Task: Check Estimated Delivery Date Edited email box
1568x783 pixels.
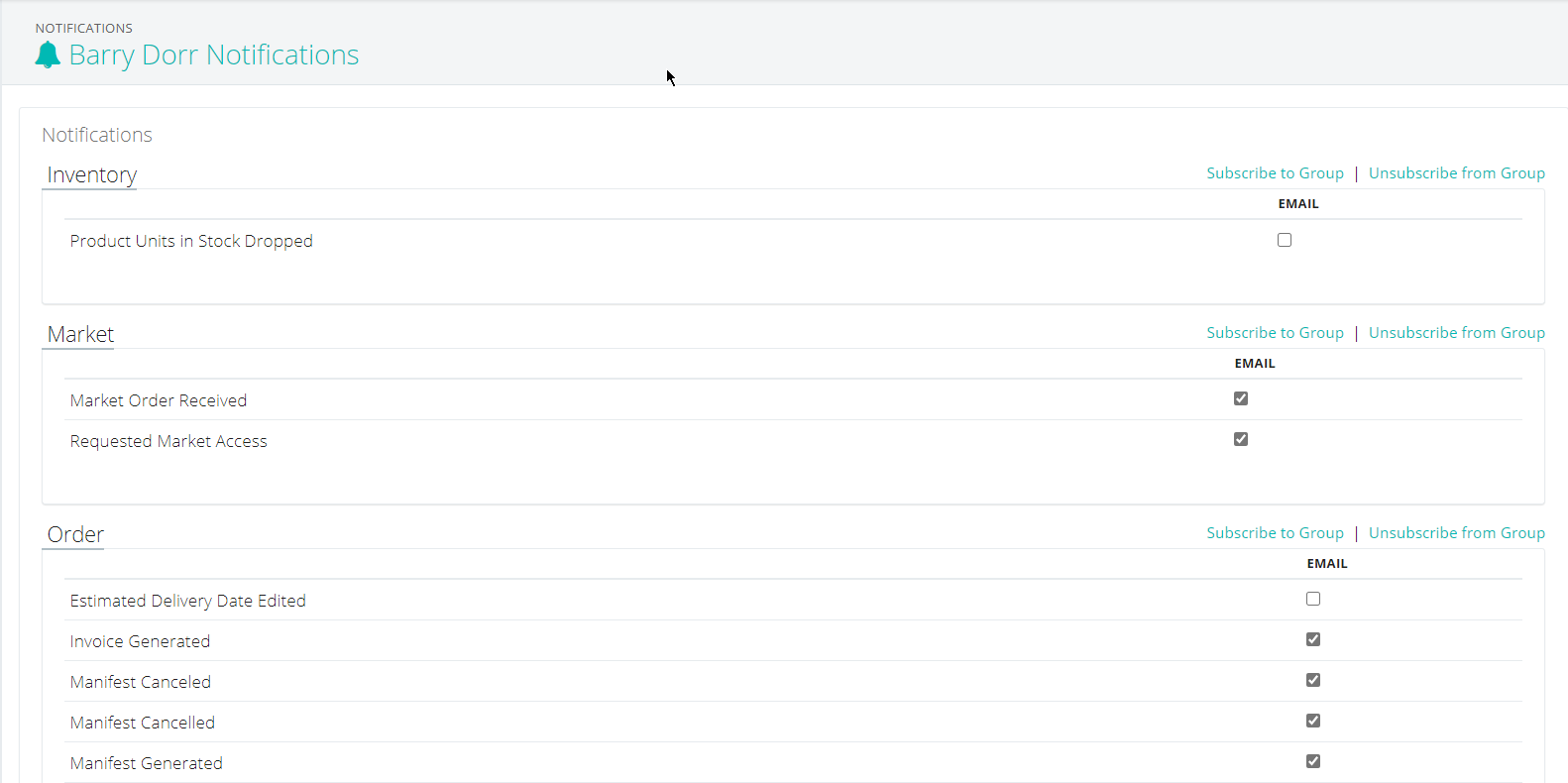Action: click(1313, 599)
